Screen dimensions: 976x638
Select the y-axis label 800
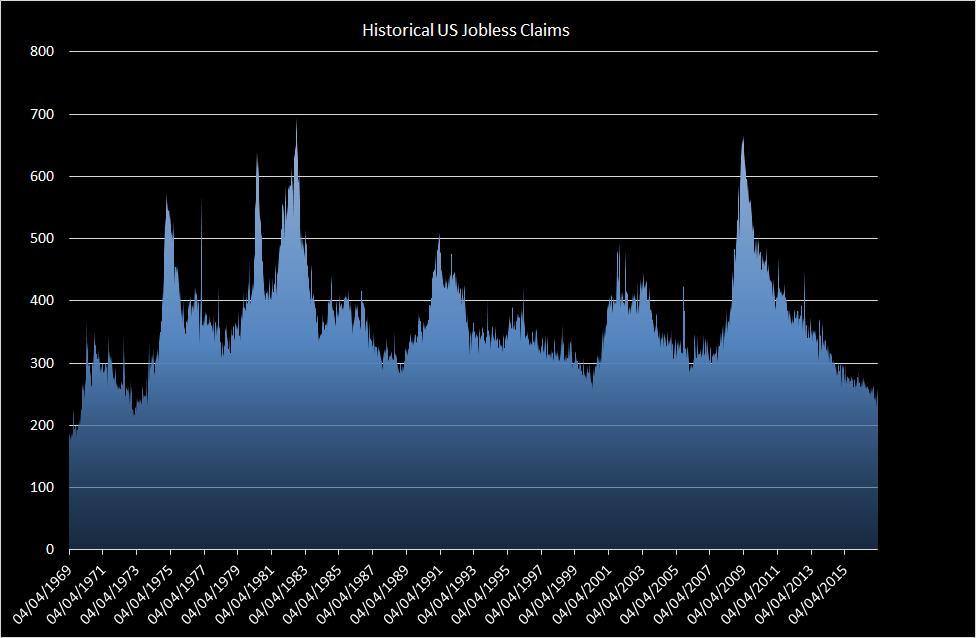click(42, 52)
